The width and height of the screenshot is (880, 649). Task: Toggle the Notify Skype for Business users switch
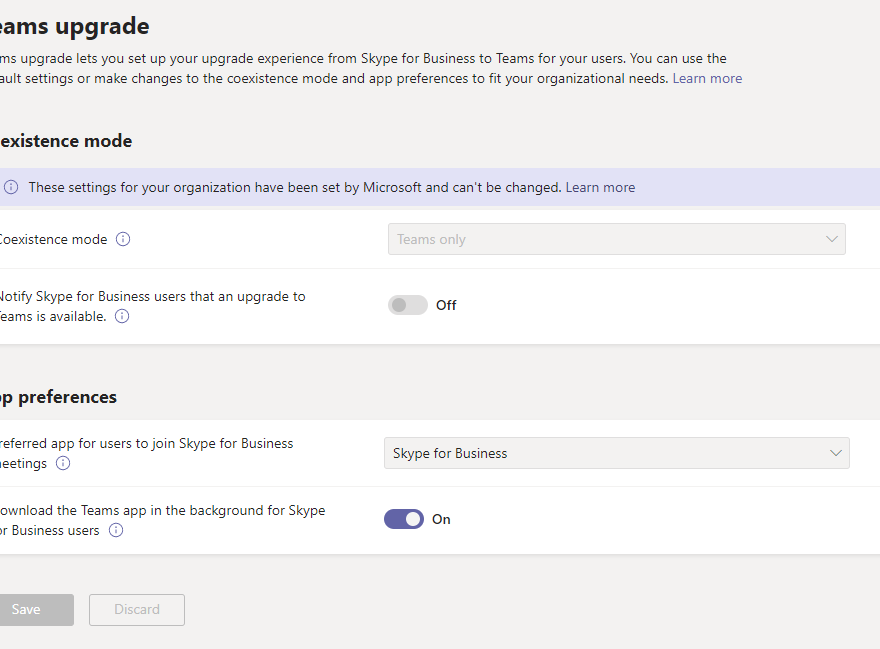(x=408, y=305)
